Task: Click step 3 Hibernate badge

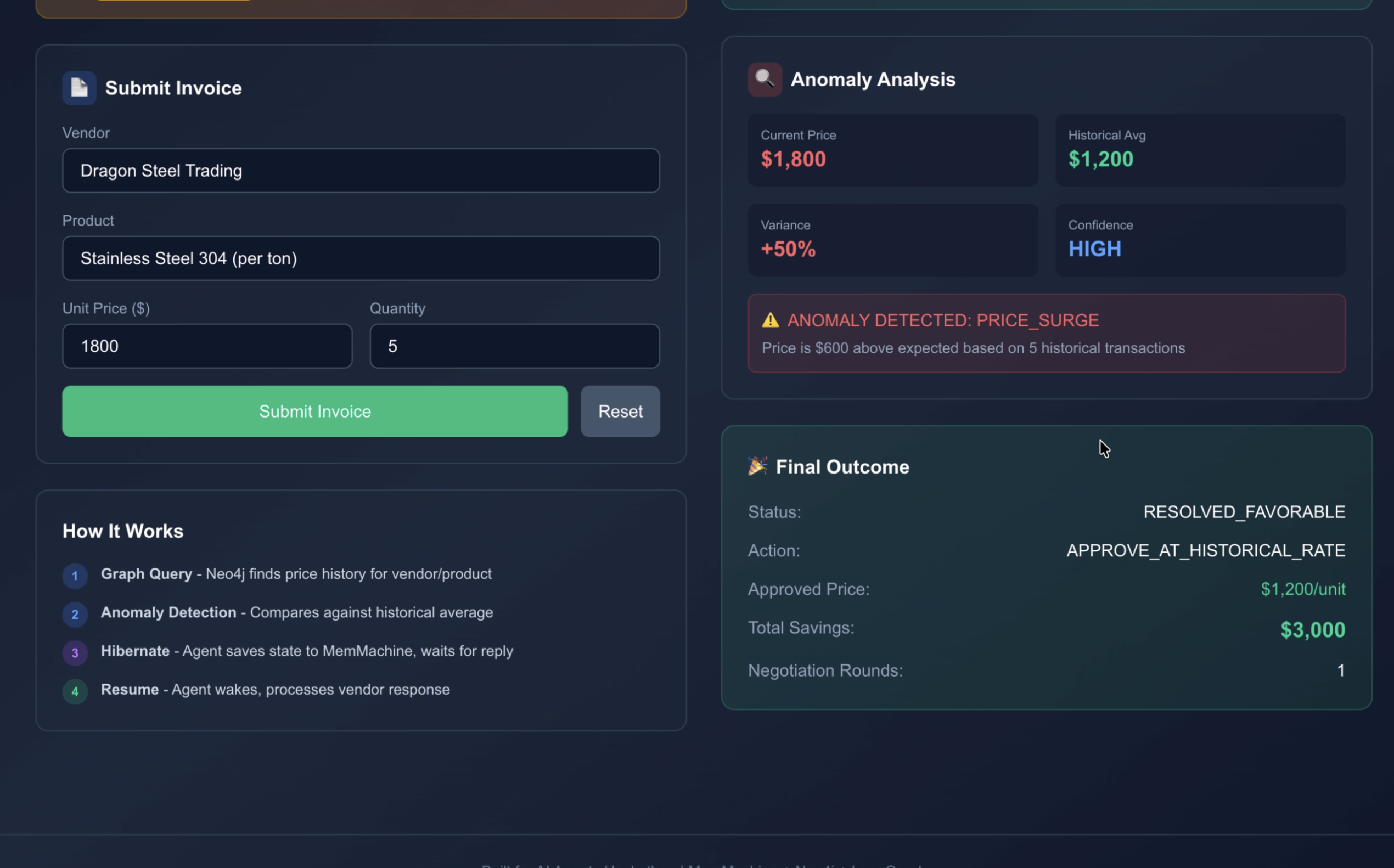Action: (x=75, y=653)
